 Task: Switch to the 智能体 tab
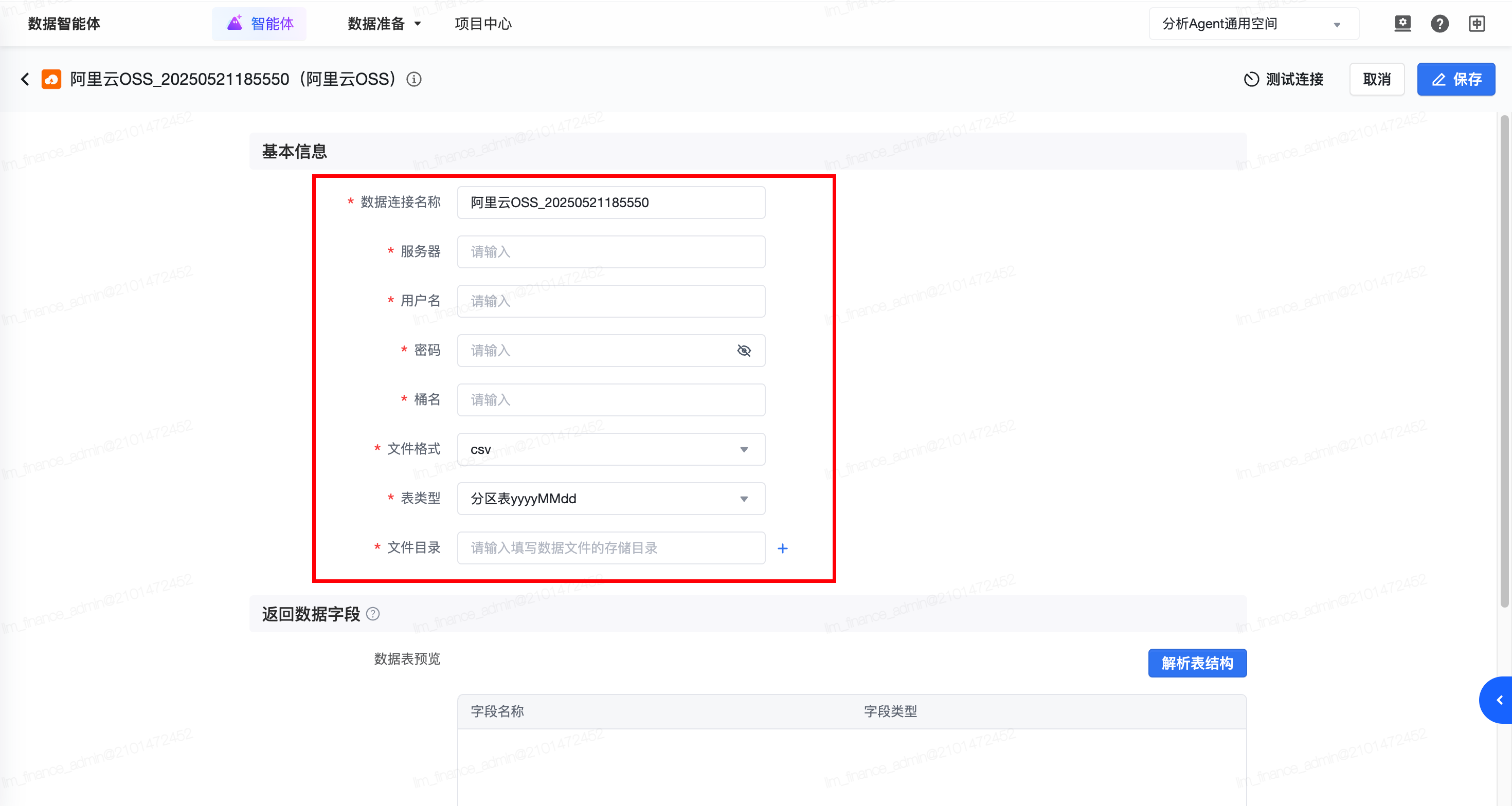pos(259,24)
